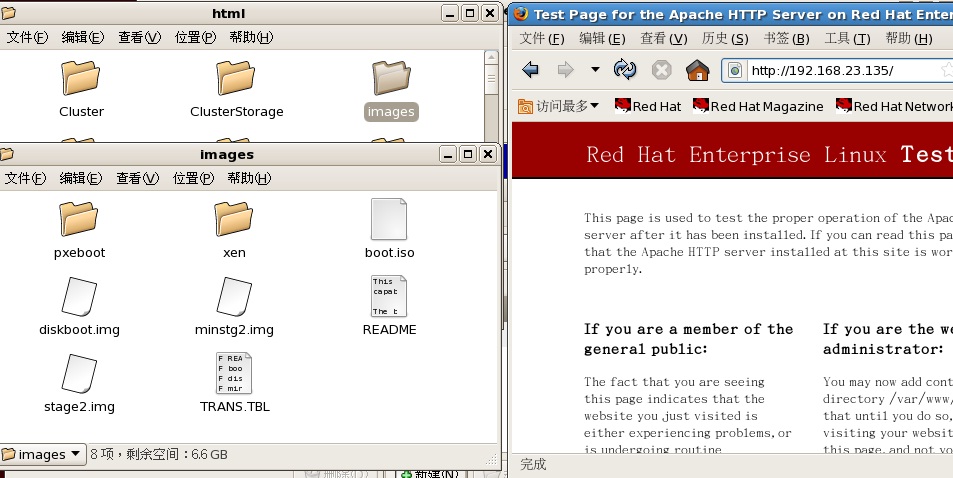953x478 pixels.
Task: Open the Red Hat Magazine bookmark
Action: tap(759, 106)
